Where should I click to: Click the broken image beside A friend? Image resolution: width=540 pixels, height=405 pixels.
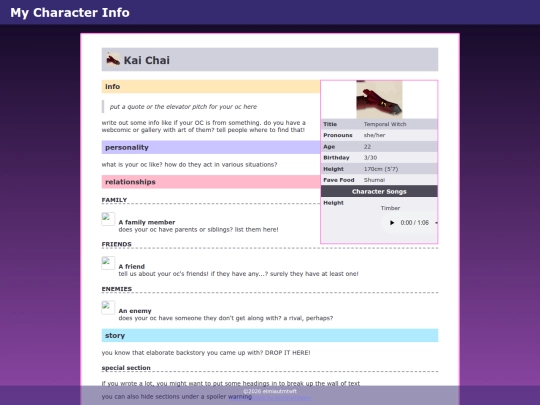click(x=108, y=263)
